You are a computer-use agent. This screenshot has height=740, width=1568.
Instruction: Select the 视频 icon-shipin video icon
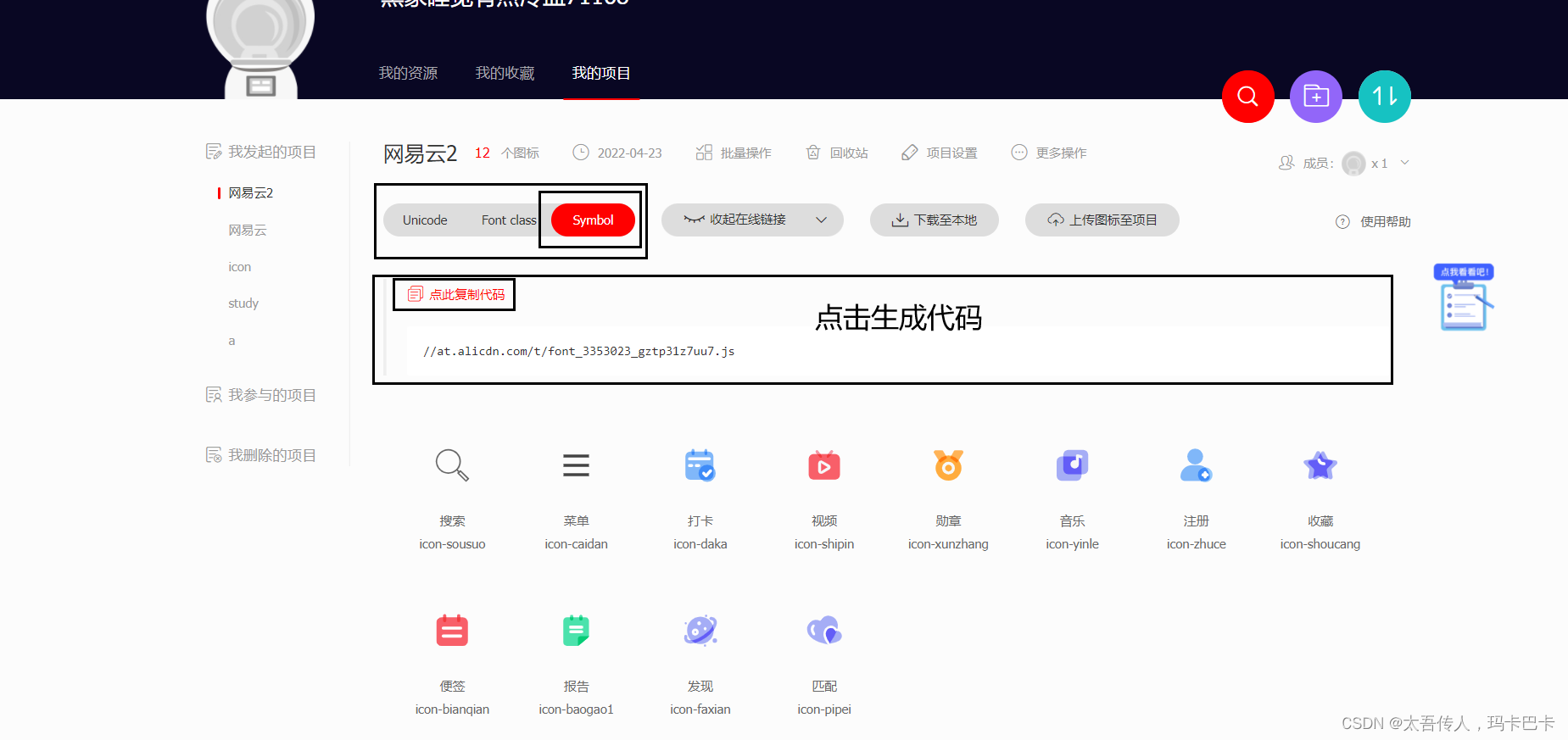pos(824,465)
